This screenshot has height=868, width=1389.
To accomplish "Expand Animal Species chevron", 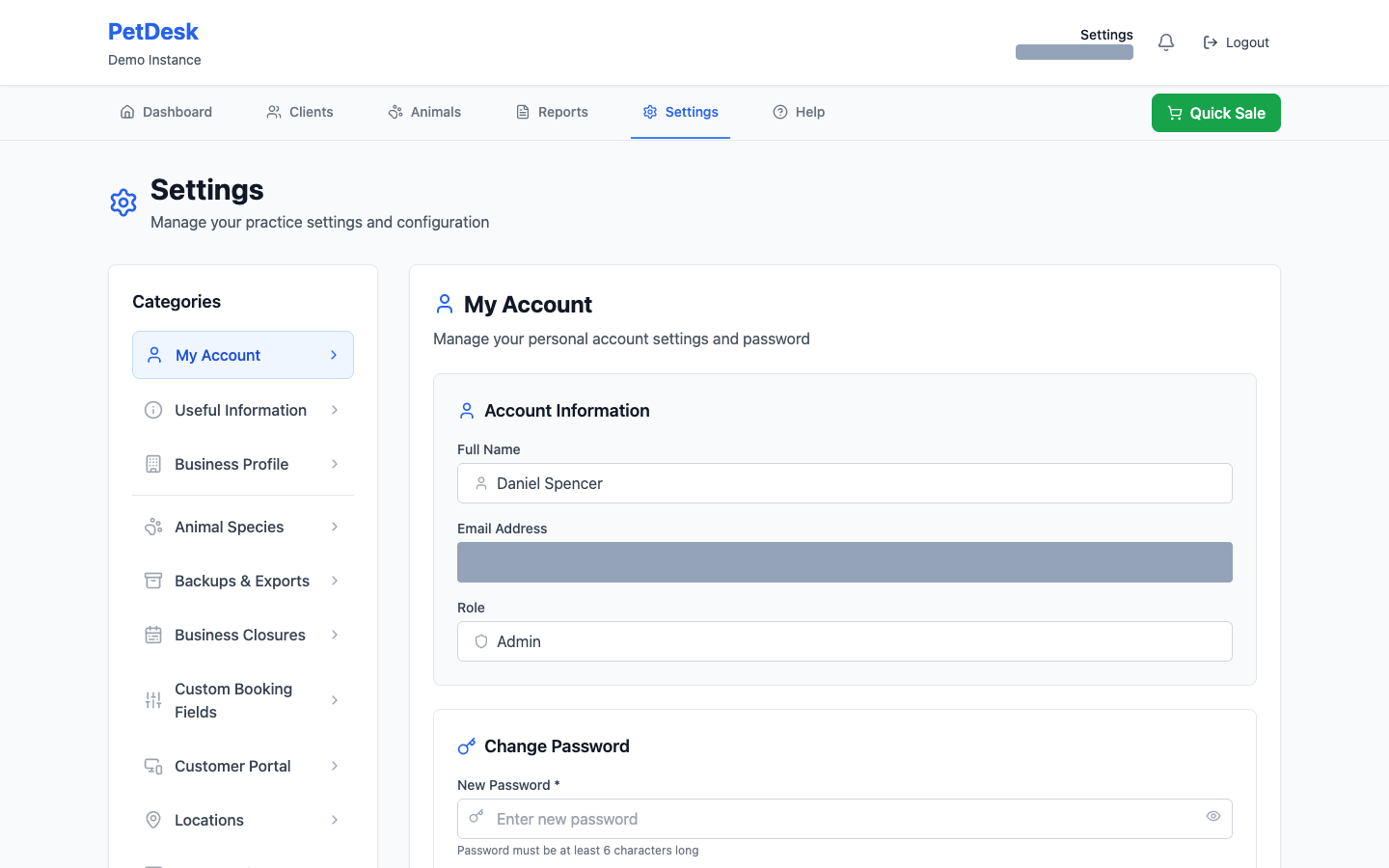I will (335, 527).
